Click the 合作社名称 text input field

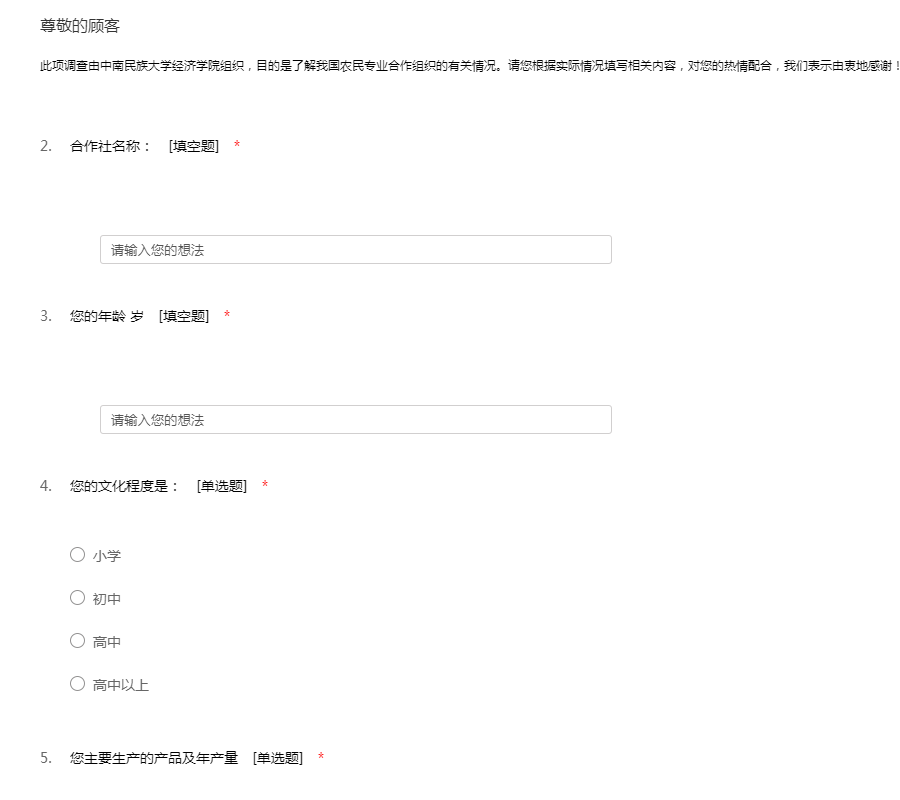pyautogui.click(x=355, y=250)
